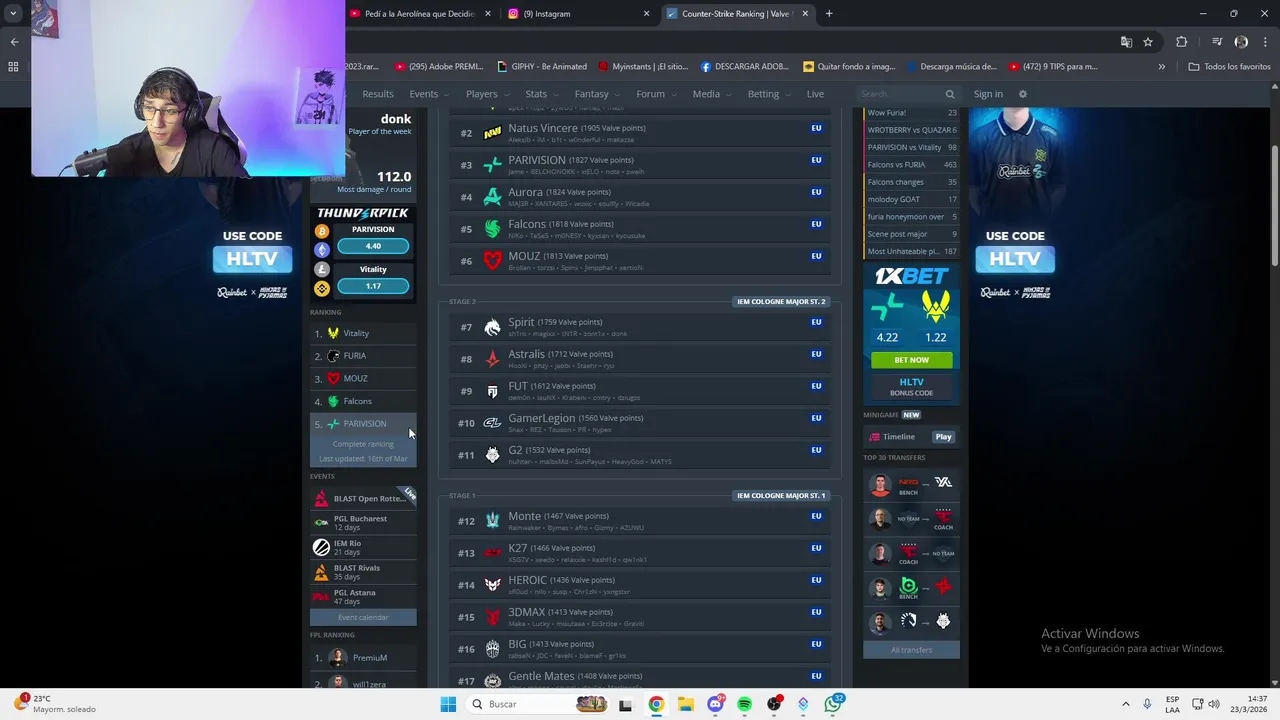Click the HEROIC team logo

(492, 585)
